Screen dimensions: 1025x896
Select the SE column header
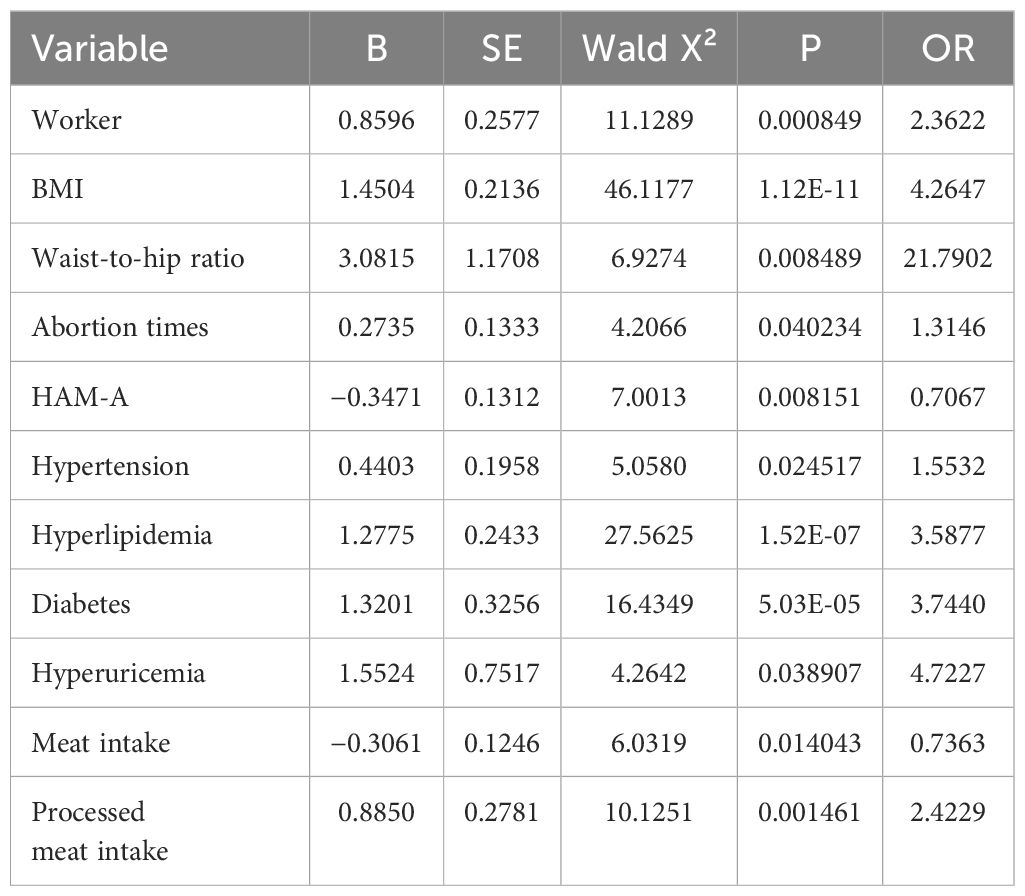point(502,49)
